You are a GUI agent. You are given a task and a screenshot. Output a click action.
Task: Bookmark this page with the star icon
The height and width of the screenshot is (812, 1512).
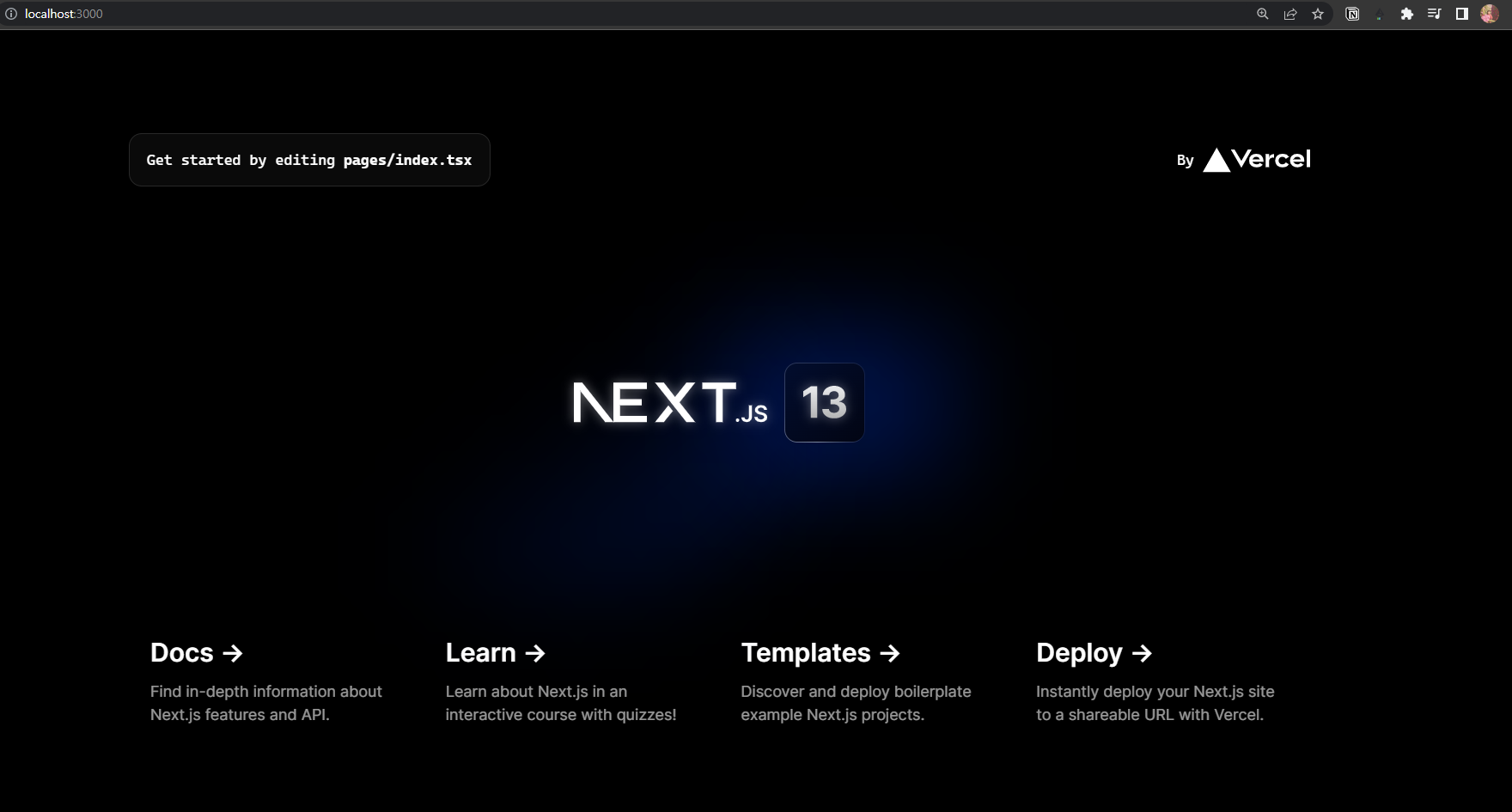pyautogui.click(x=1318, y=14)
